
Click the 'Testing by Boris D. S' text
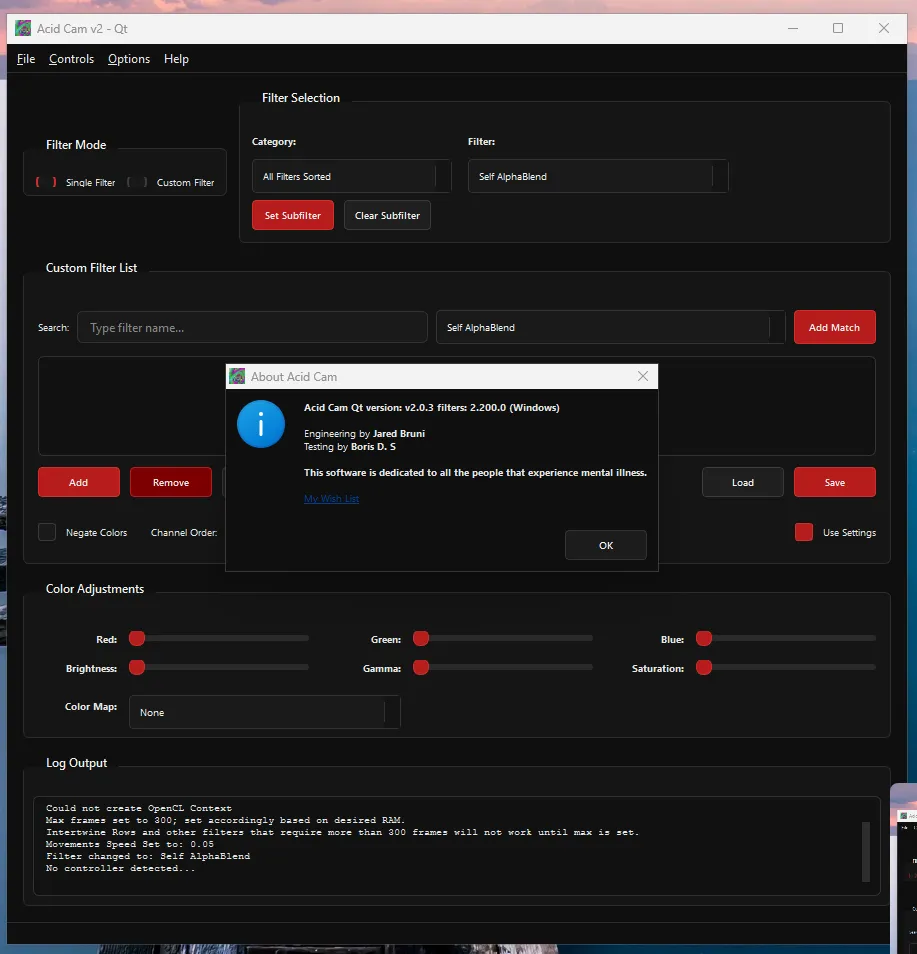click(x=350, y=447)
